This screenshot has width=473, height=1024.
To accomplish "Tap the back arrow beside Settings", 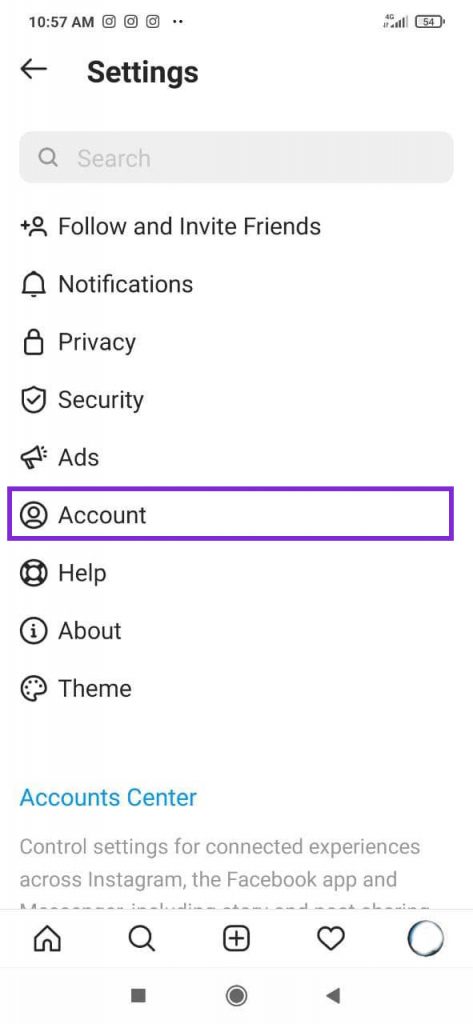I will tap(33, 69).
